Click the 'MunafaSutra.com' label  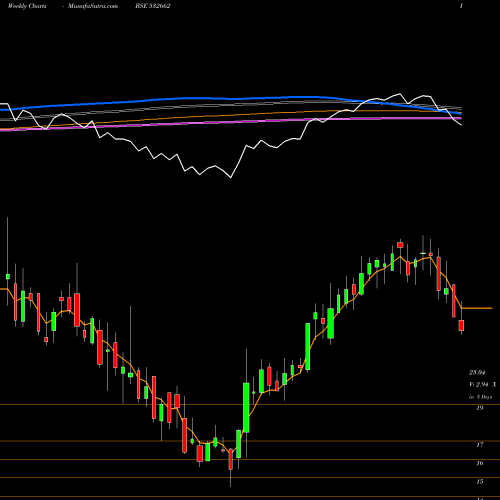click(93, 6)
